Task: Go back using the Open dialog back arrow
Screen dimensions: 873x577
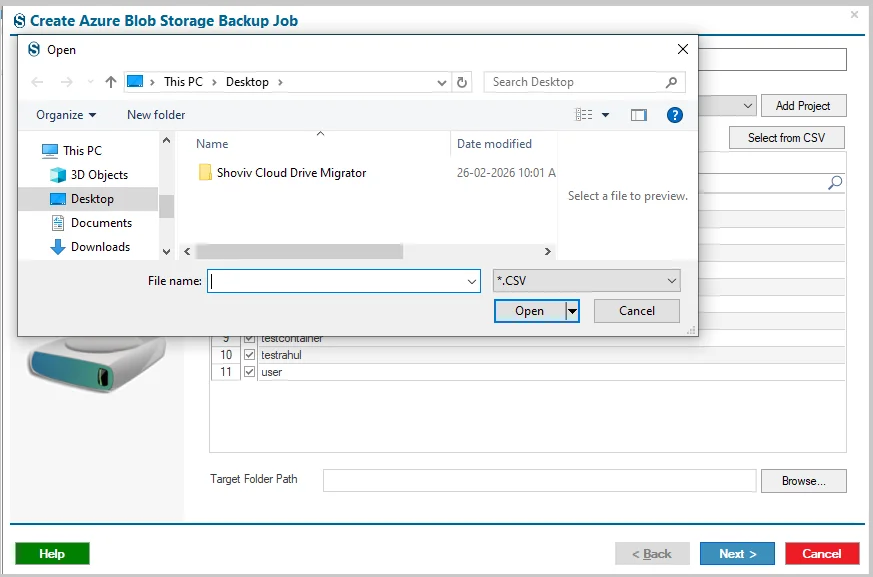Action: tap(37, 82)
